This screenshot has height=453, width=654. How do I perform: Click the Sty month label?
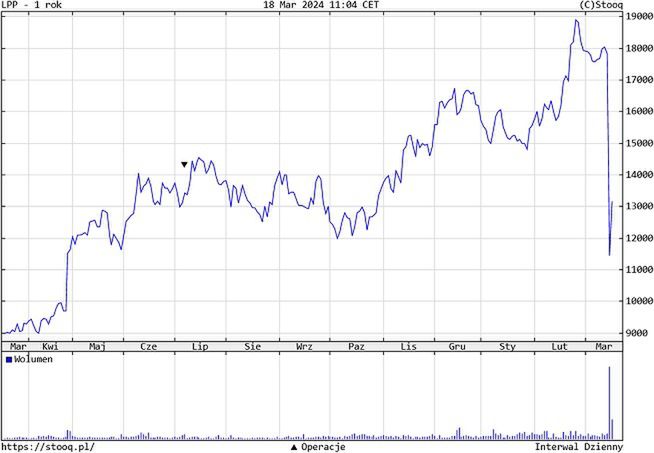pyautogui.click(x=508, y=347)
